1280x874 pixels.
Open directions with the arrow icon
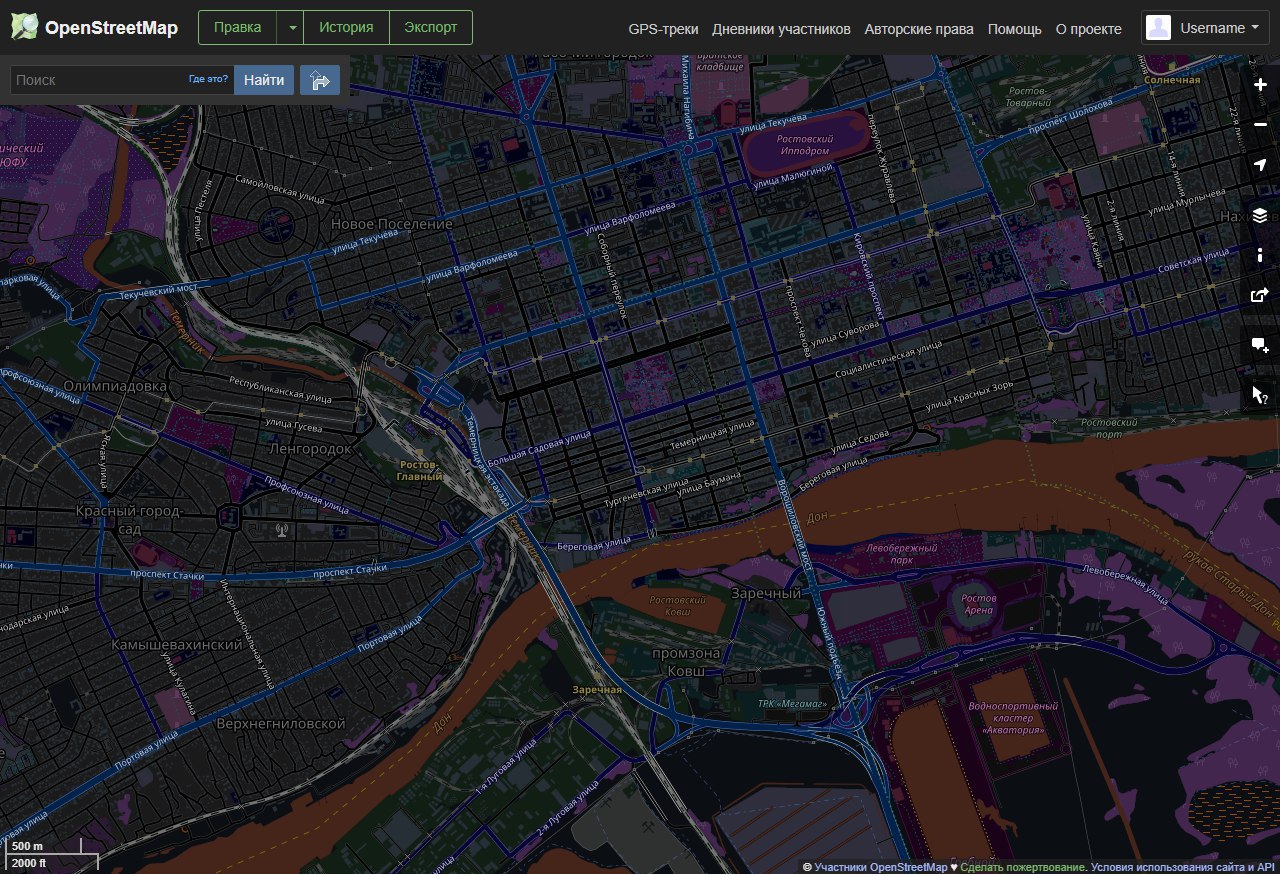click(x=320, y=80)
